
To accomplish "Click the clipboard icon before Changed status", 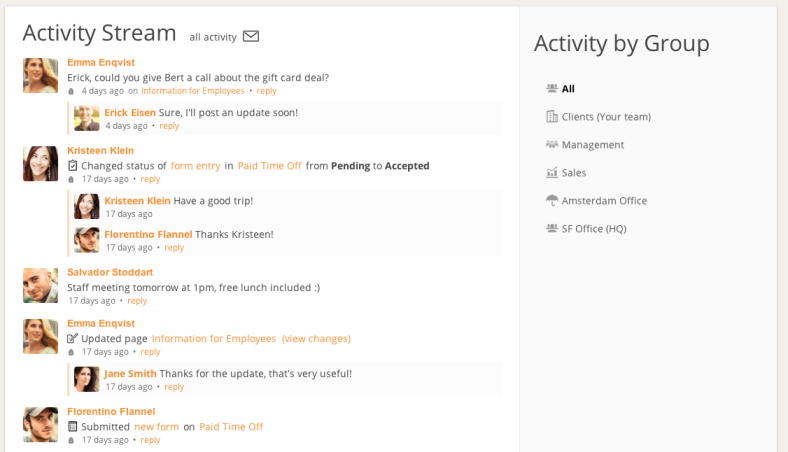I will click(x=72, y=165).
